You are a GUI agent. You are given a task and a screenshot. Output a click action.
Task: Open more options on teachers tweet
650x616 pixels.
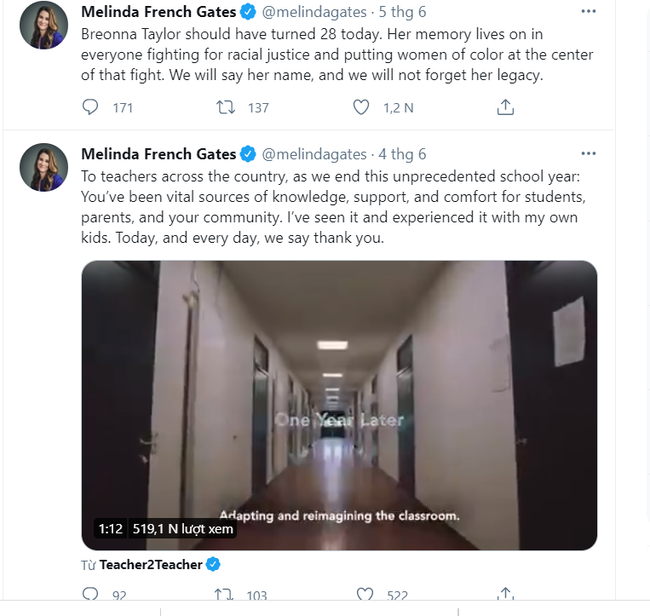588,154
